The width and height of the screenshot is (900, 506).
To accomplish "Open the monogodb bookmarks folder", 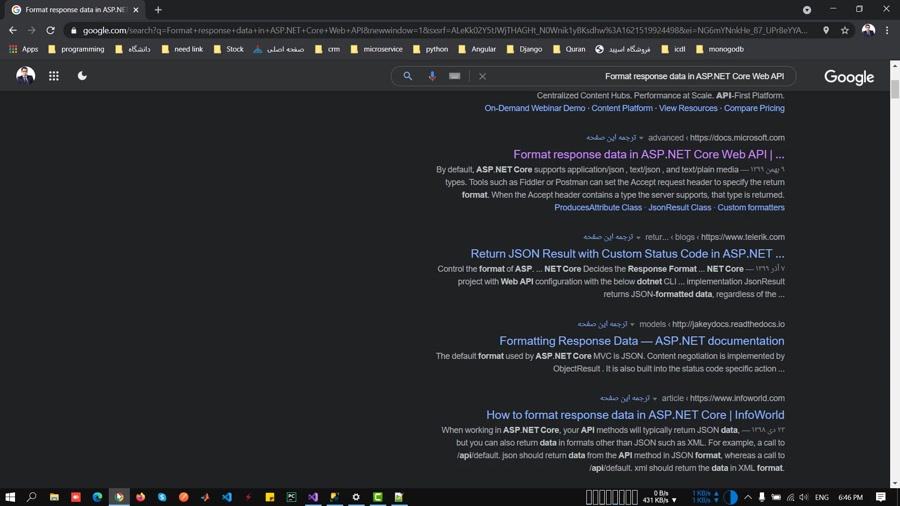I will coord(720,49).
